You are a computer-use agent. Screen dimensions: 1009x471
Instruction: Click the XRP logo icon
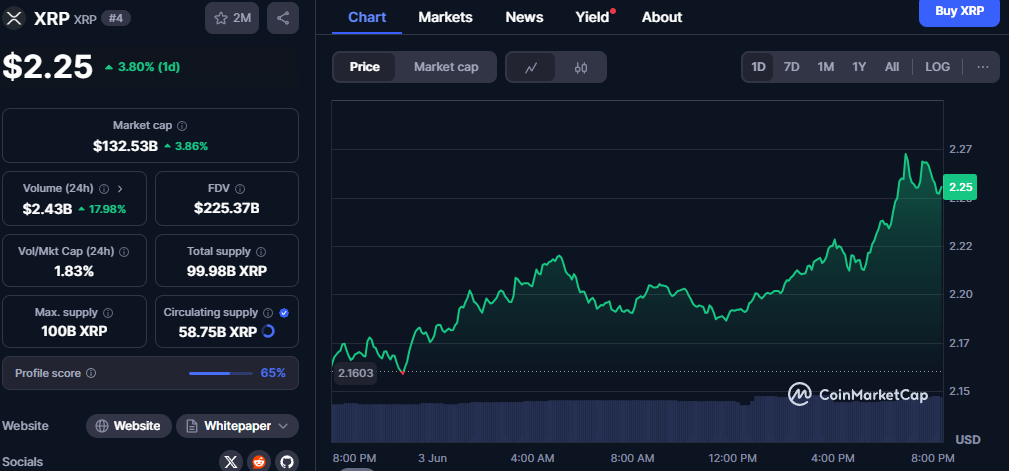pyautogui.click(x=14, y=18)
